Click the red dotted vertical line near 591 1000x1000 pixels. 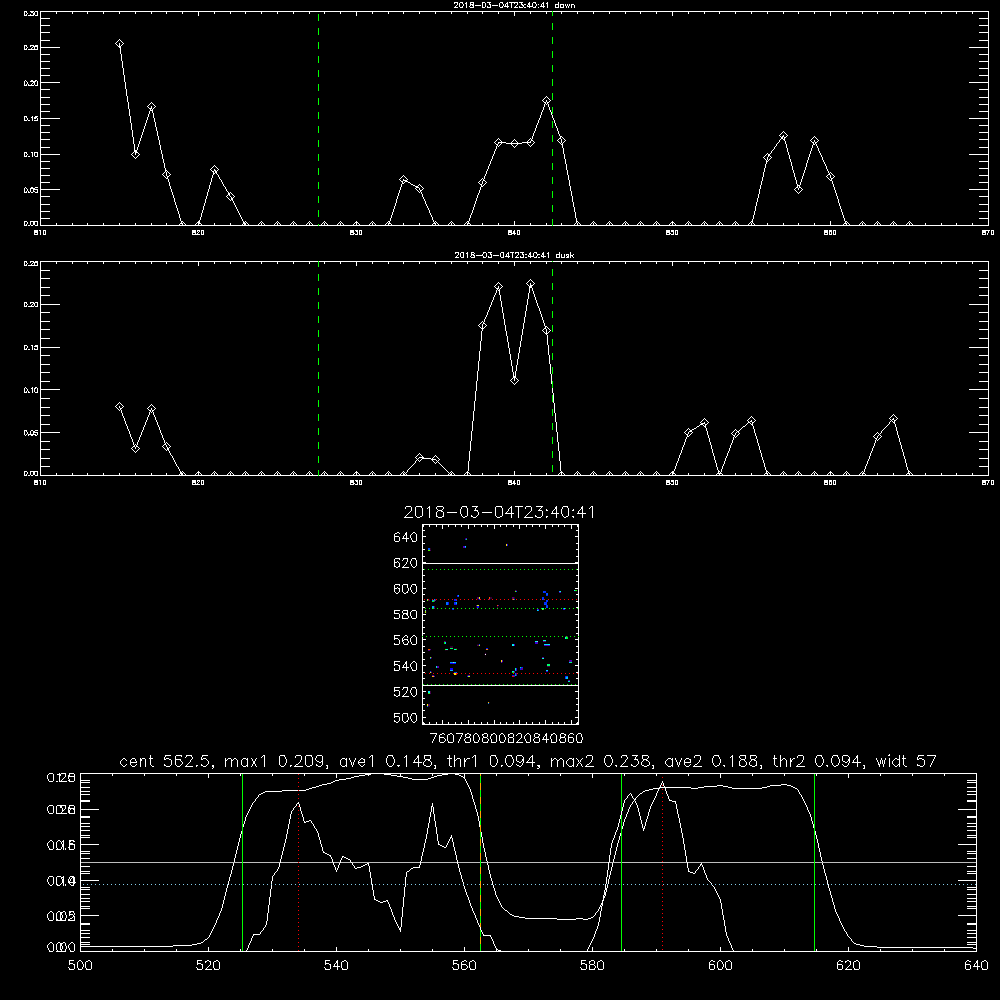coord(663,862)
